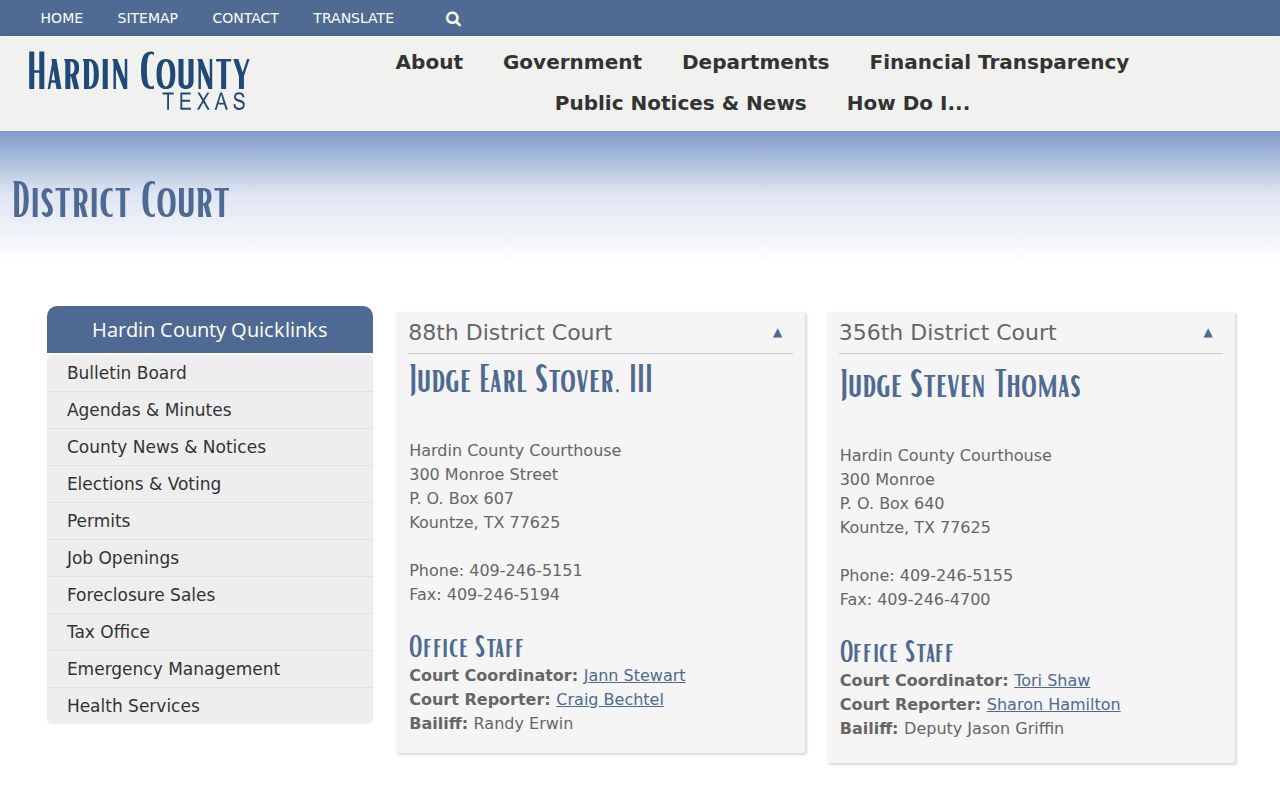Click the bailiff name Deputy Jason Griffin

point(984,728)
